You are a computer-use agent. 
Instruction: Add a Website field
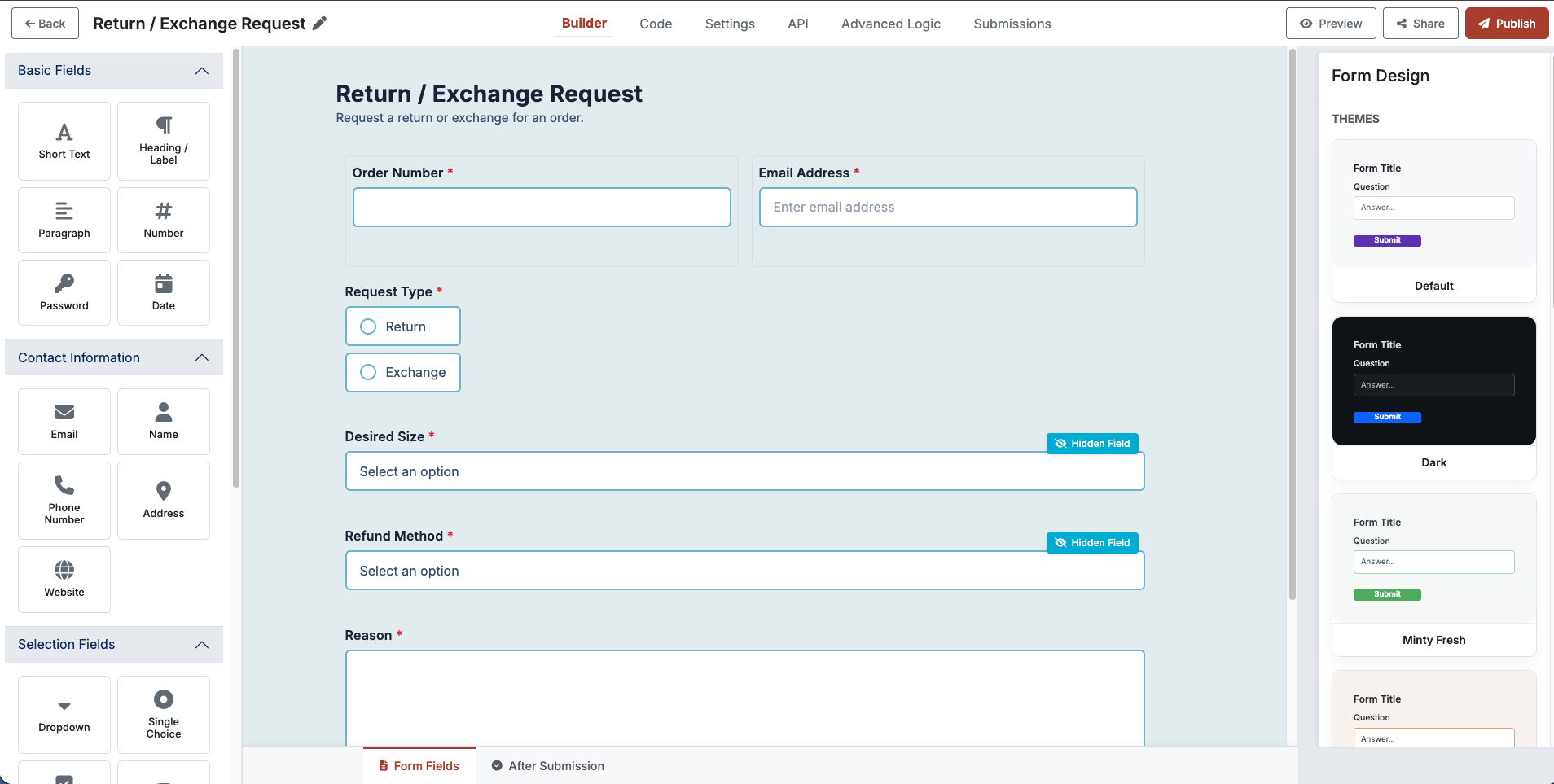pos(64,579)
